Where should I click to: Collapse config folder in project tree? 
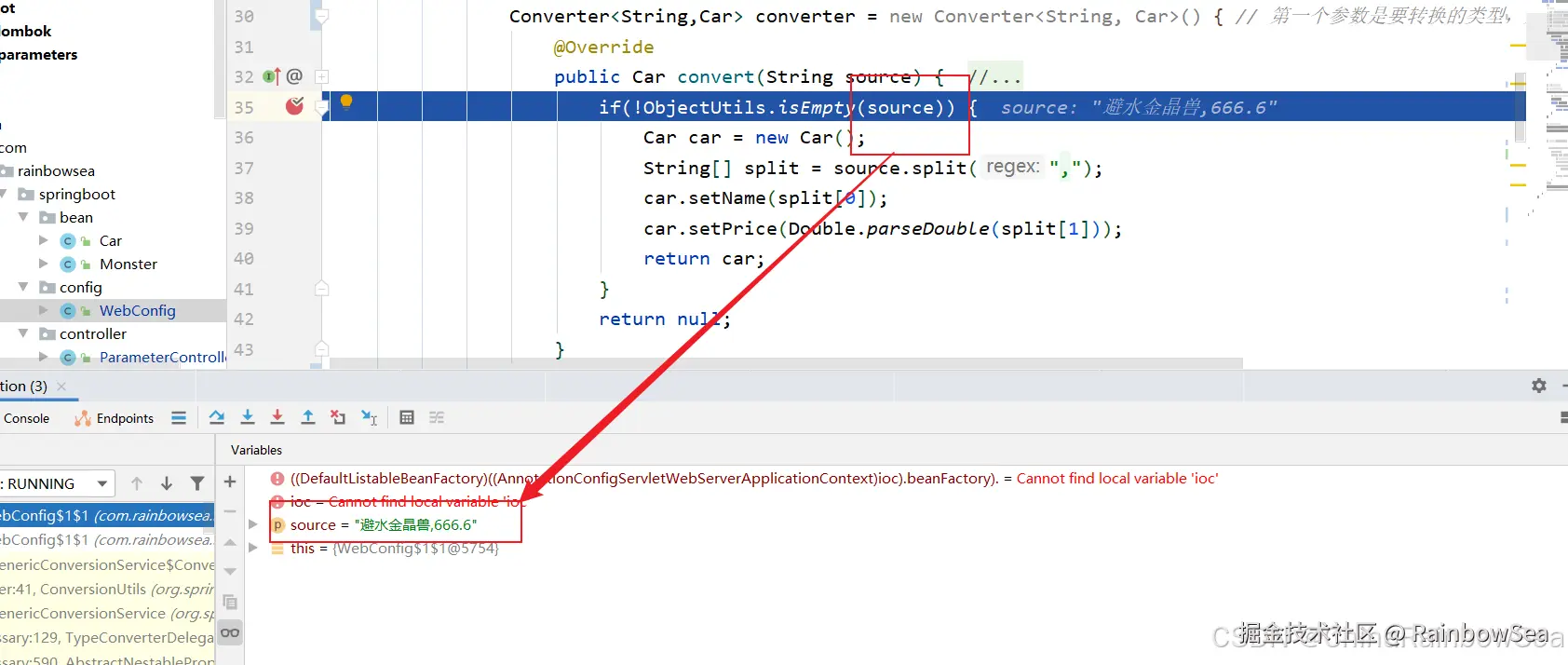tap(23, 287)
